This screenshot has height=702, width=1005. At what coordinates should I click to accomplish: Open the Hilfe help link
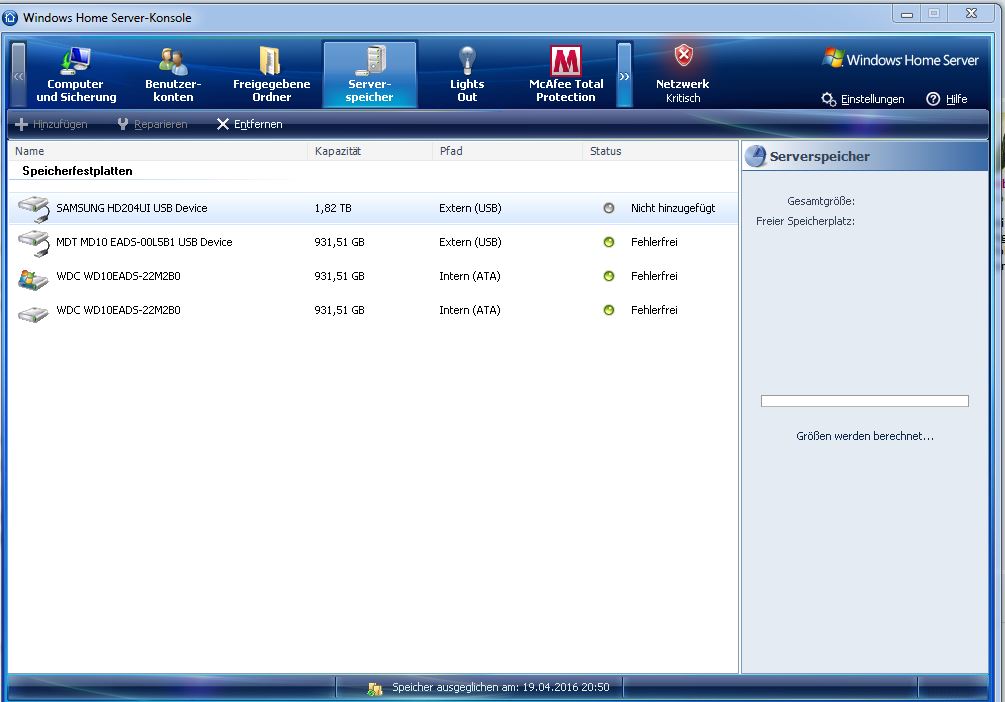[947, 99]
